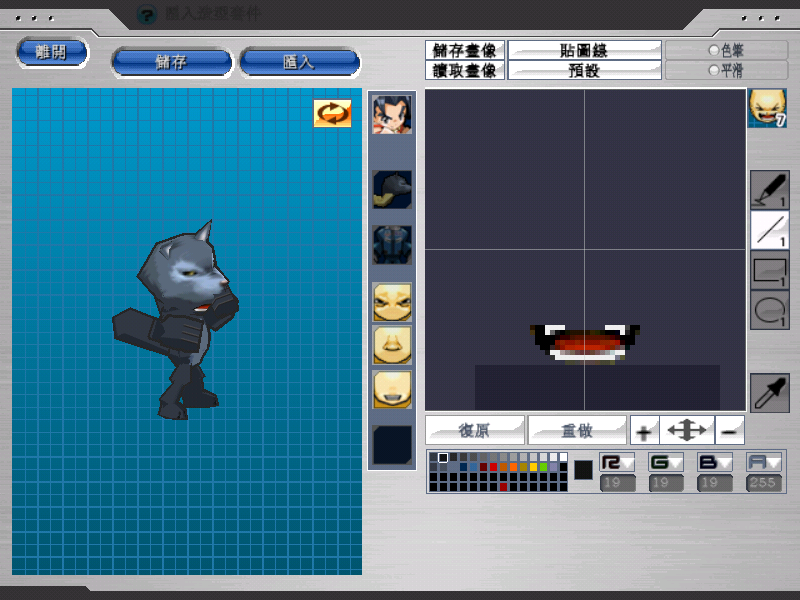Click the orange rotate view icon
This screenshot has width=800, height=600.
pos(333,113)
